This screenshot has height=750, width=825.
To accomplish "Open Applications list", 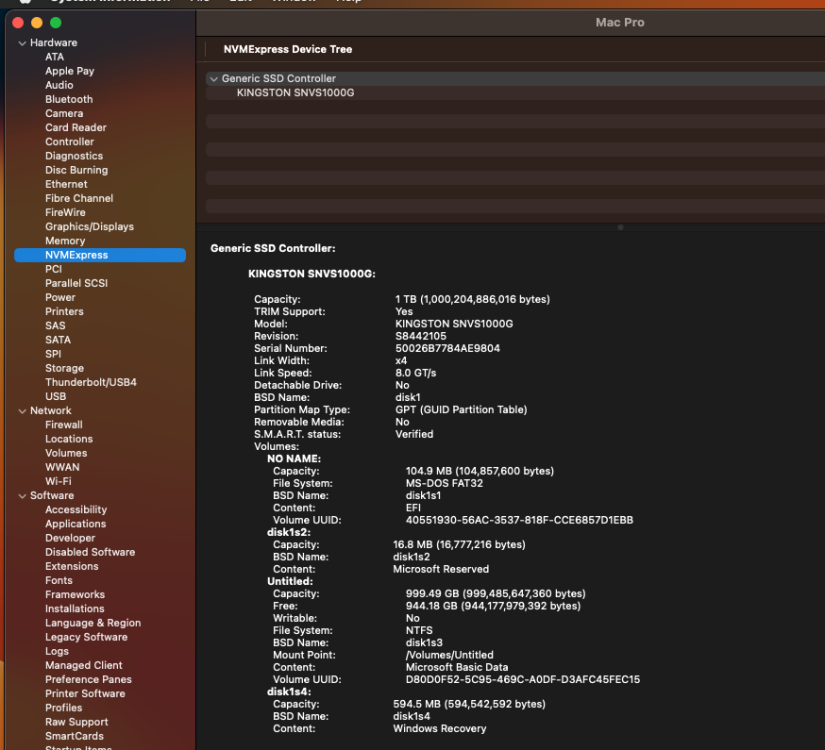I will pyautogui.click(x=75, y=524).
